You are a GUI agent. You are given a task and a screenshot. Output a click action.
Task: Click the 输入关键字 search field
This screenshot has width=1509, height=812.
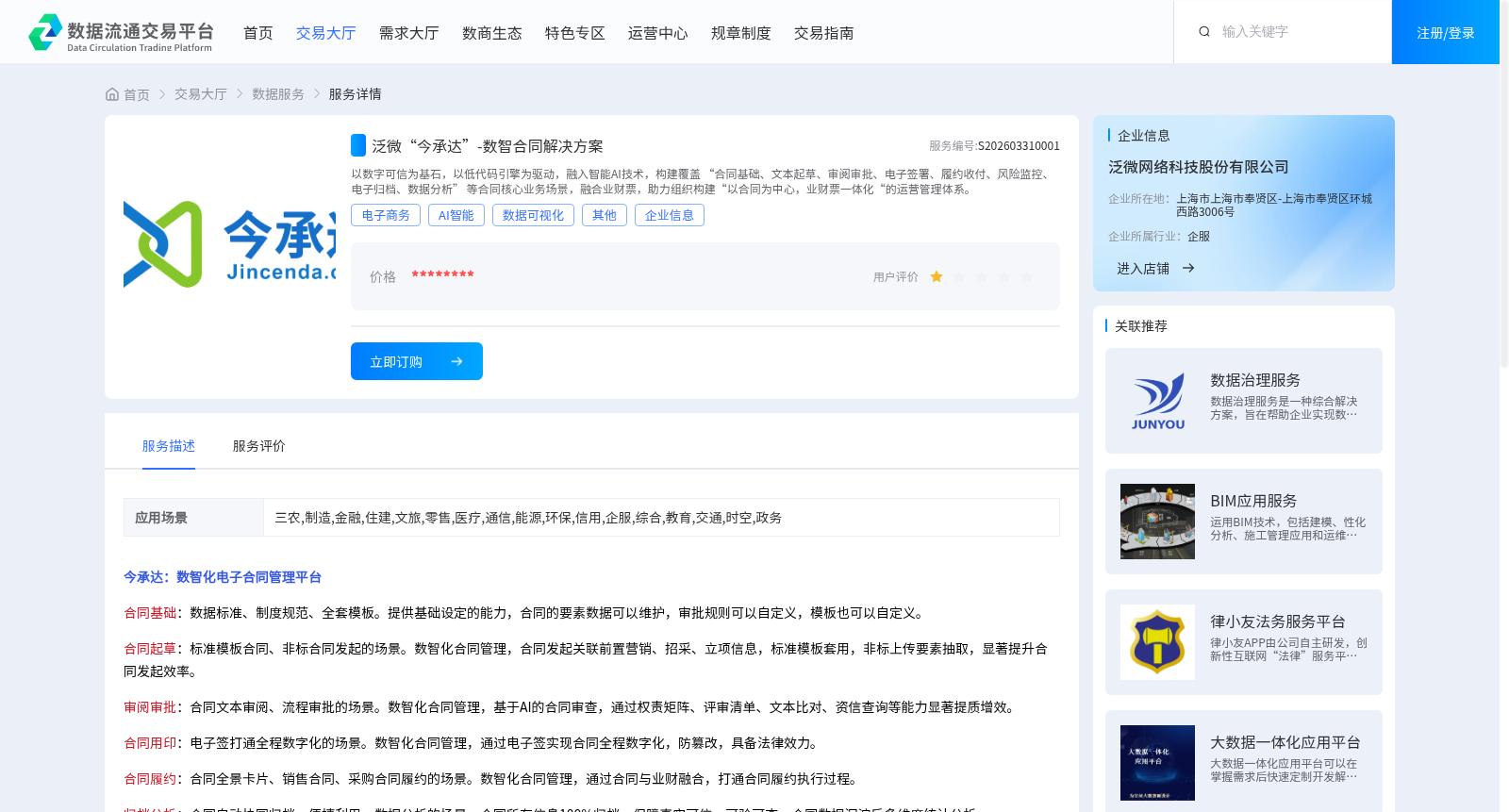coord(1297,32)
